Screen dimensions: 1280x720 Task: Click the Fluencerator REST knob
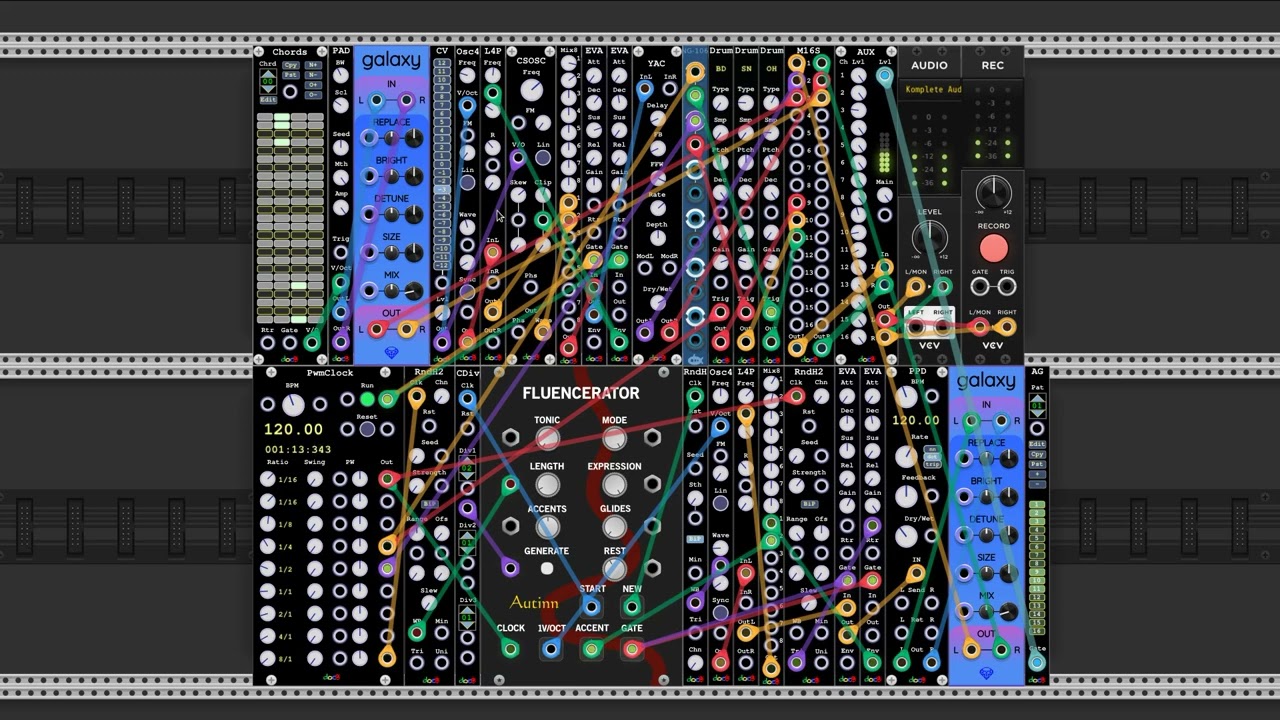tap(614, 569)
